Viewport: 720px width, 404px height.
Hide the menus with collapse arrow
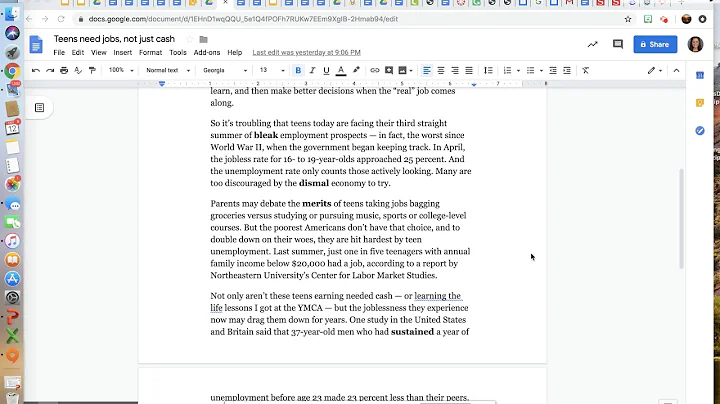tap(676, 70)
